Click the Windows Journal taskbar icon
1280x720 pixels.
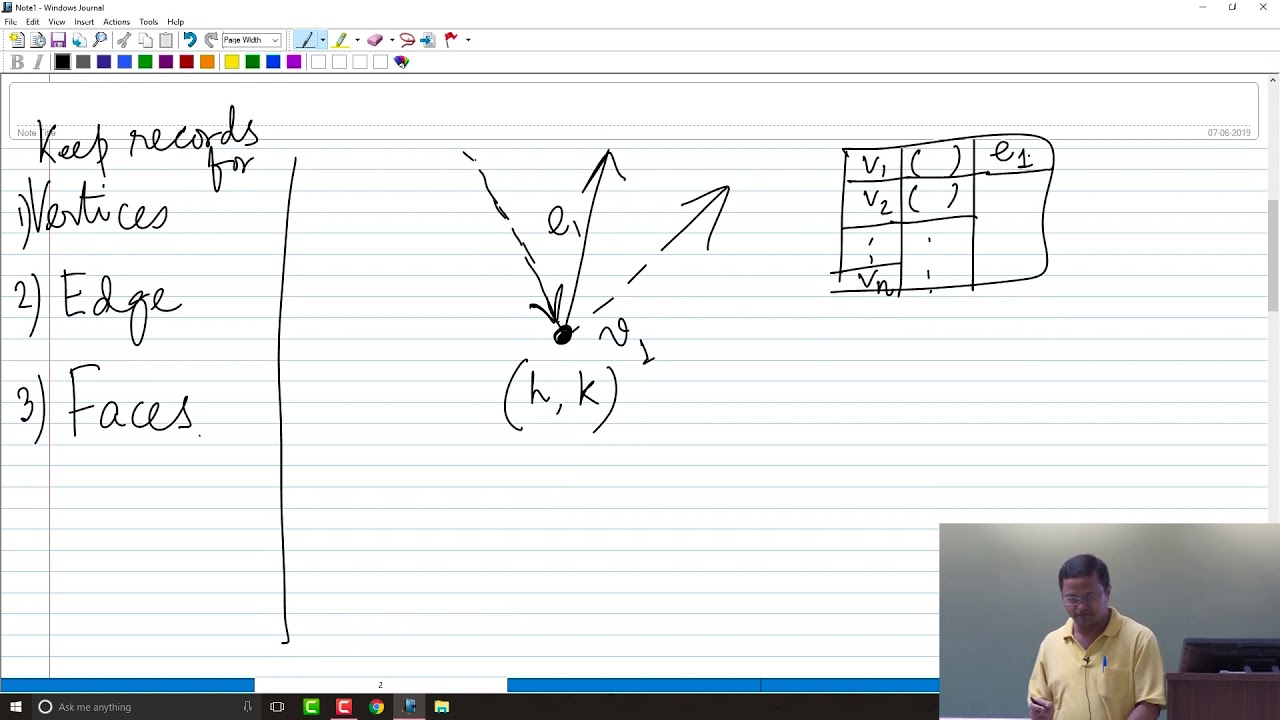(409, 707)
